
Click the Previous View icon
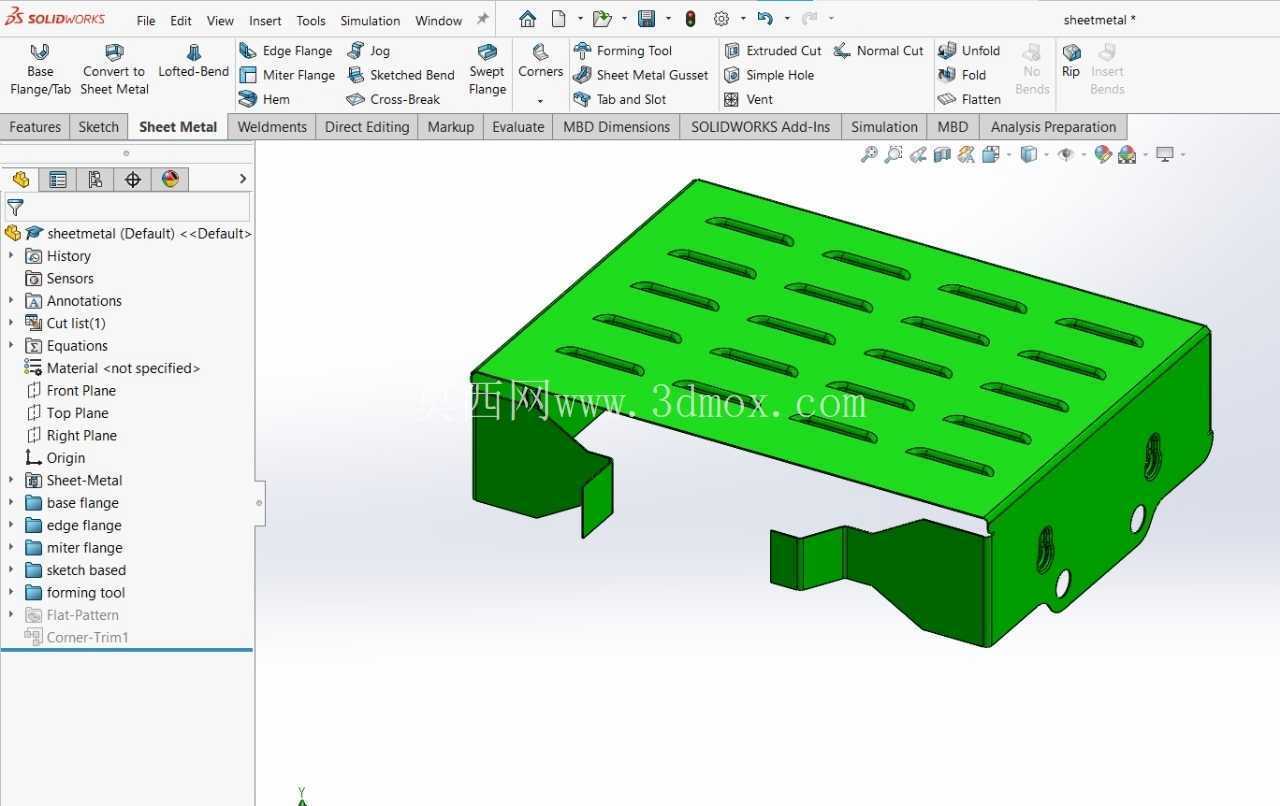[x=917, y=154]
